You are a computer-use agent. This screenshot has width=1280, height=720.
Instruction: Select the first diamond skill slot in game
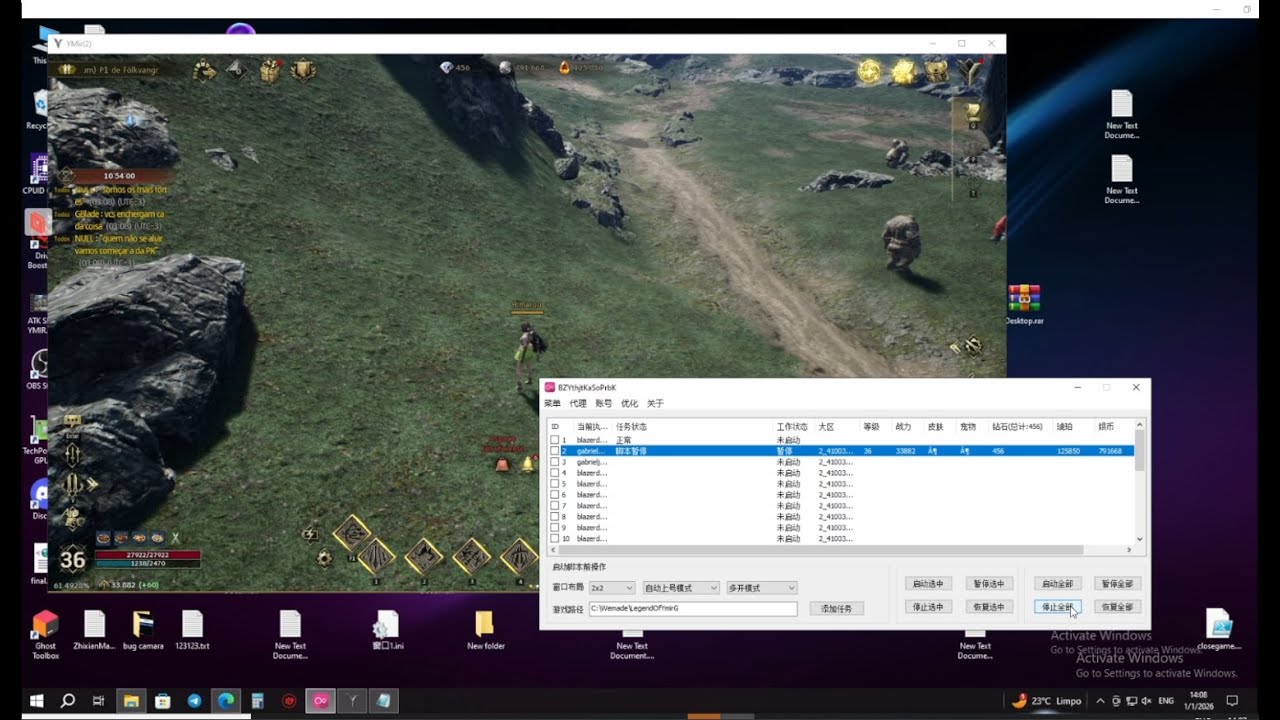(351, 532)
